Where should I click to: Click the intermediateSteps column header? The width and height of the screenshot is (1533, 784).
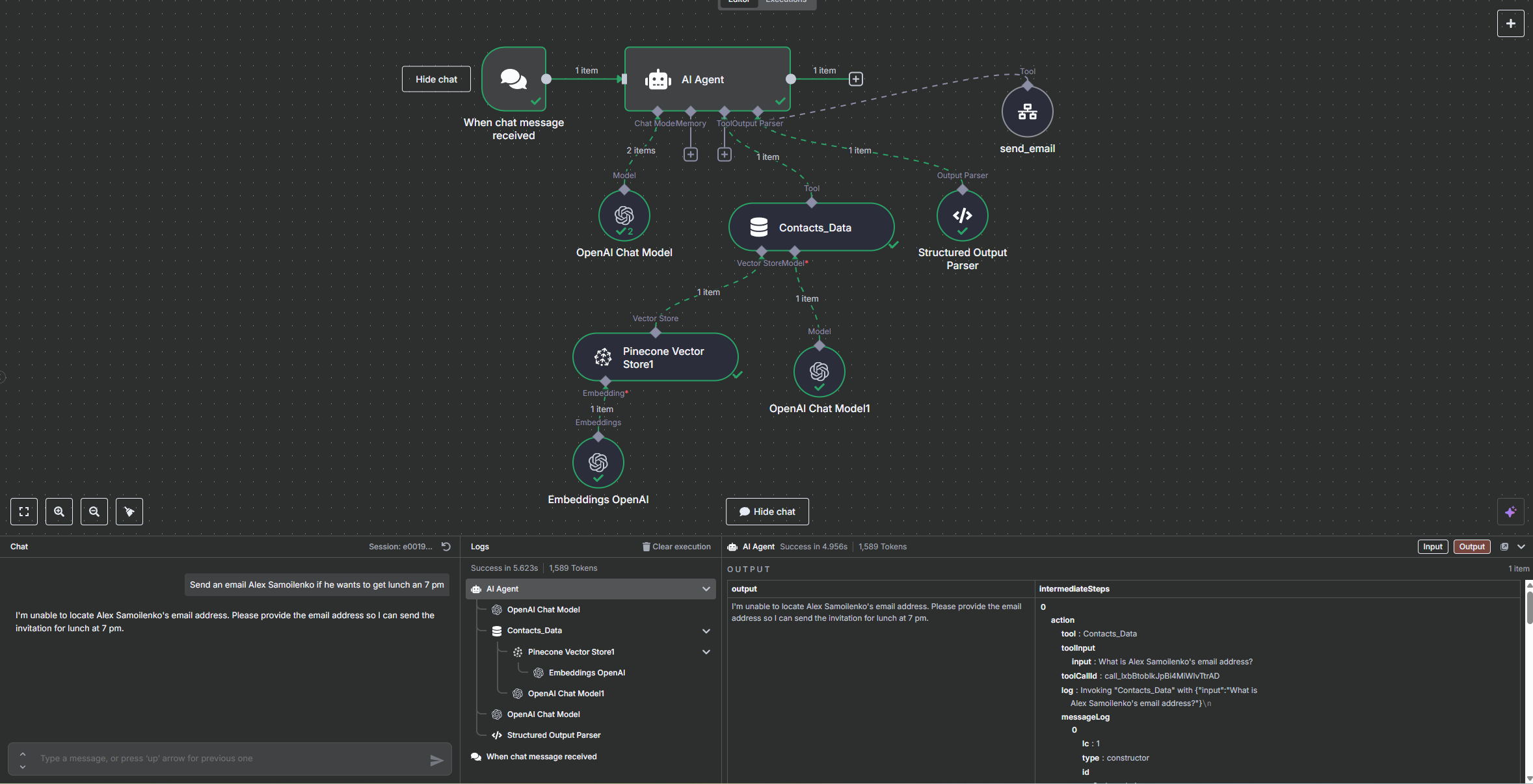(1074, 589)
